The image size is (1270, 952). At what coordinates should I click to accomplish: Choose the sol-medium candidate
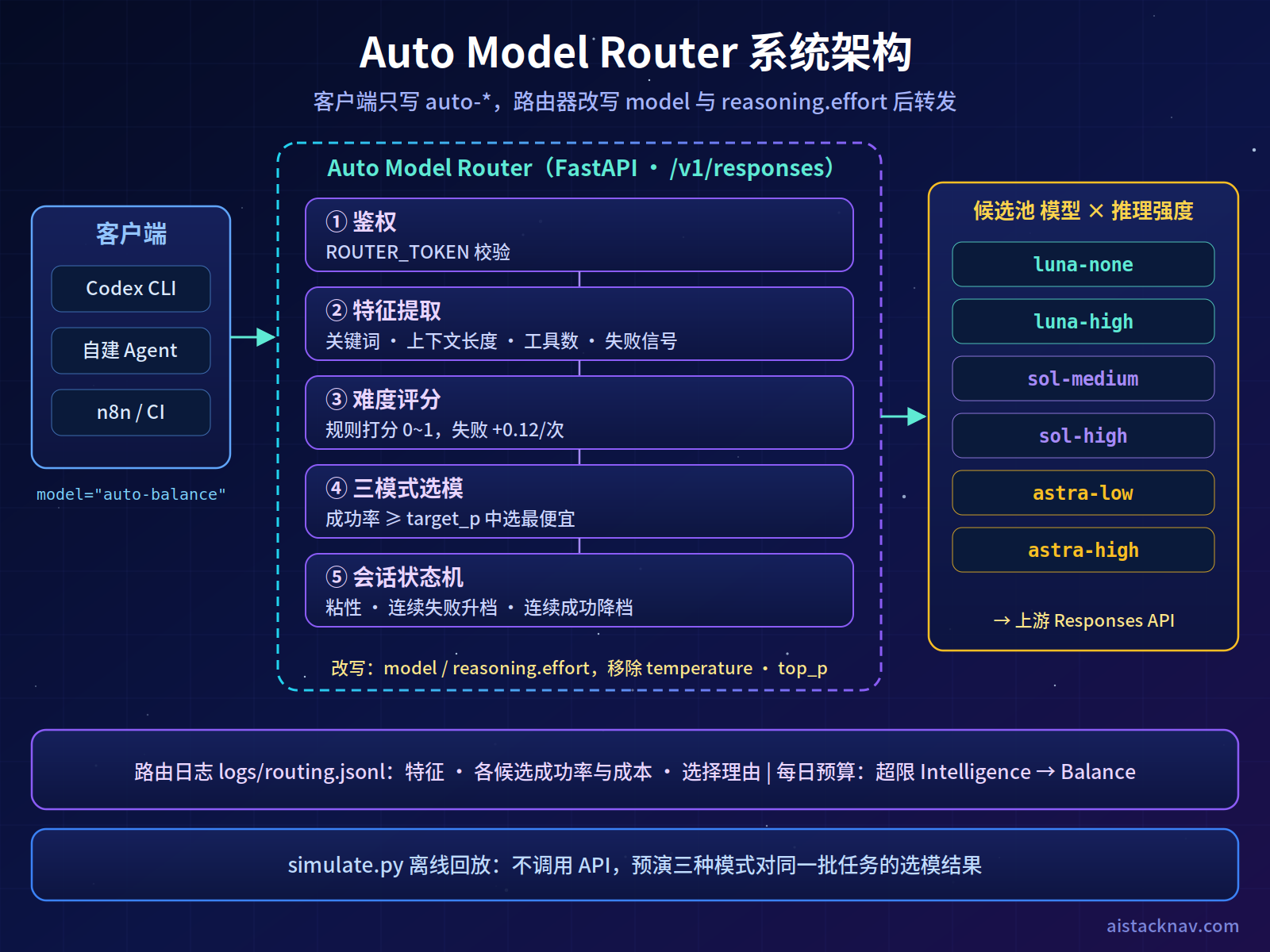[x=1083, y=378]
